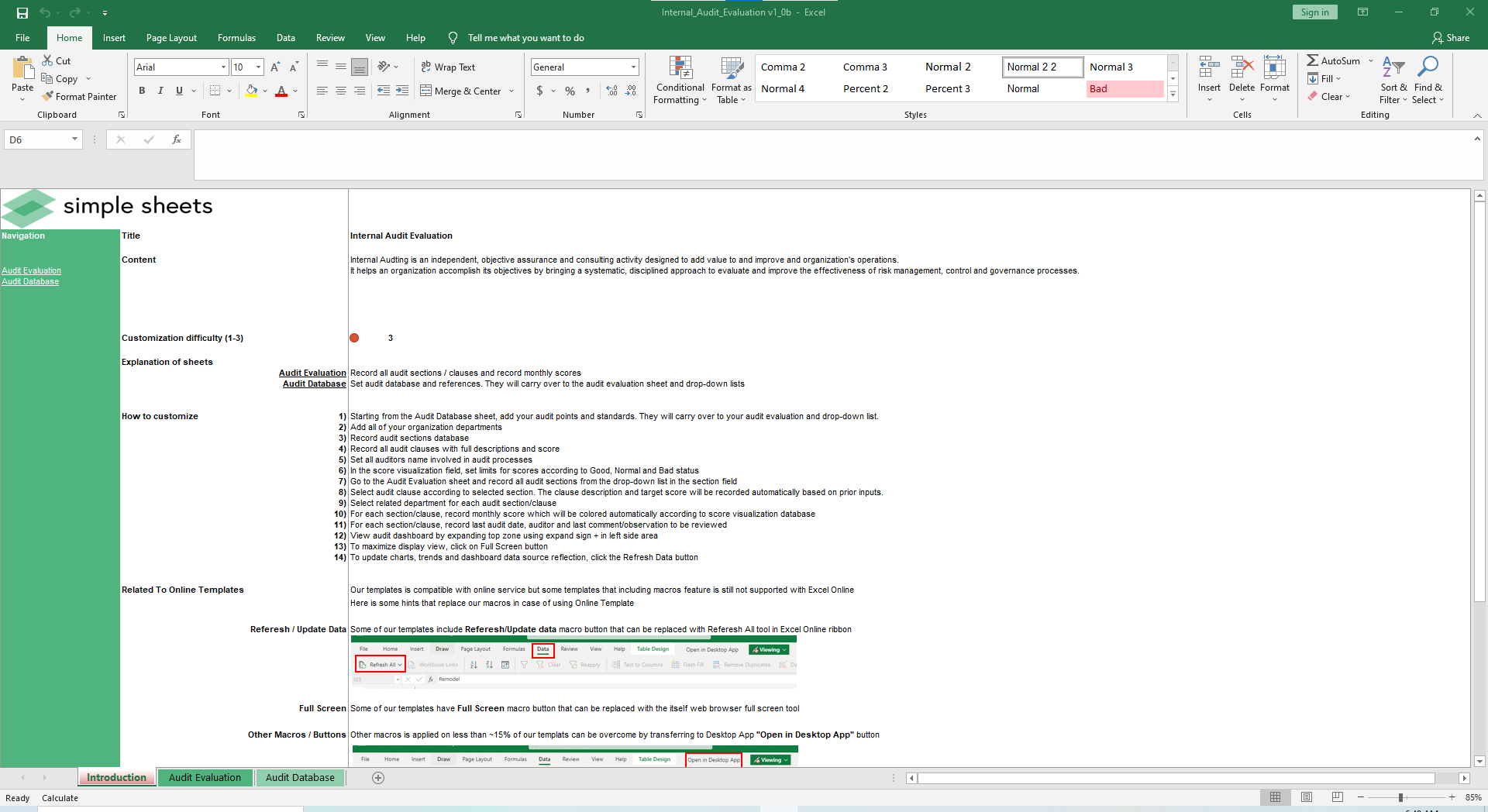This screenshot has height=812, width=1488.
Task: Open Fill Color paint bucket swatch
Action: click(x=251, y=91)
